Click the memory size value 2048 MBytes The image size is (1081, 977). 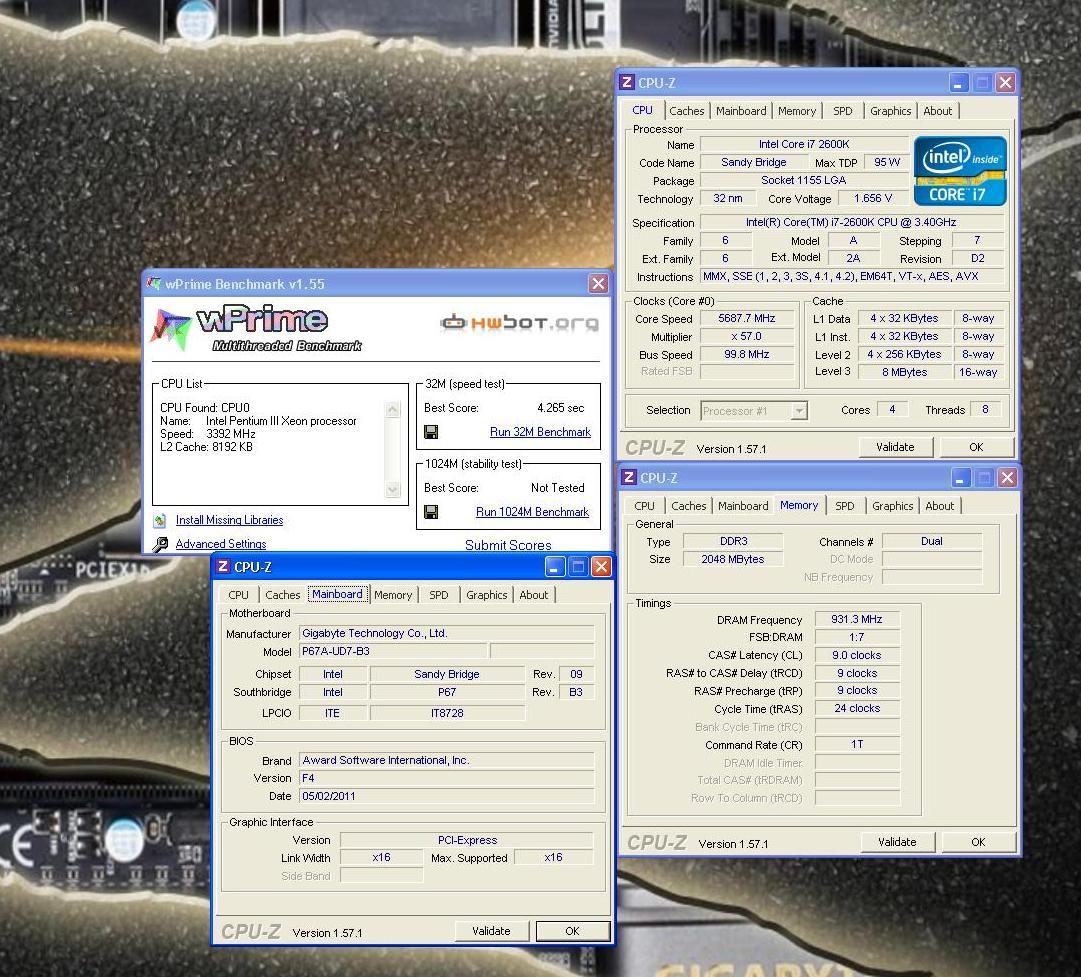pos(733,559)
